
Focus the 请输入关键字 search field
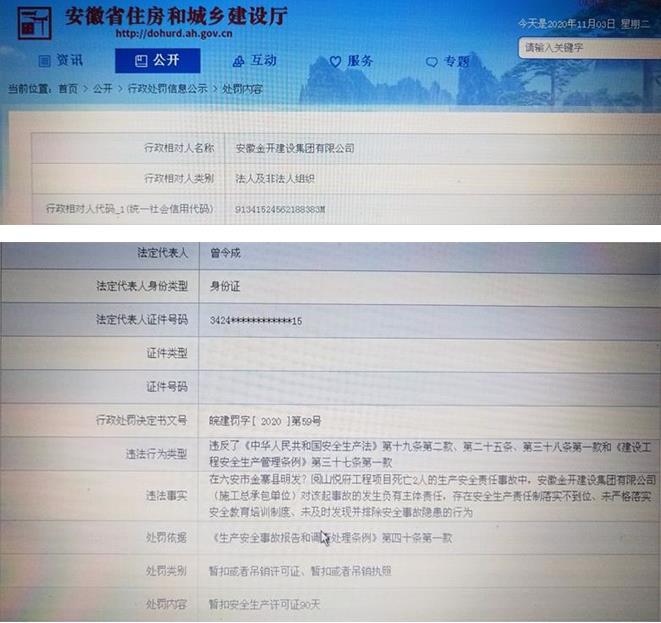pos(589,48)
